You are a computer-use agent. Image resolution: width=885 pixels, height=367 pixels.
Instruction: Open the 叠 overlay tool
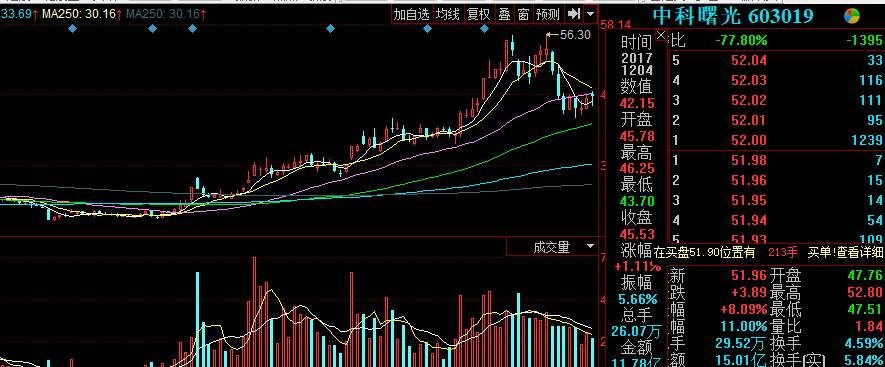pyautogui.click(x=504, y=15)
